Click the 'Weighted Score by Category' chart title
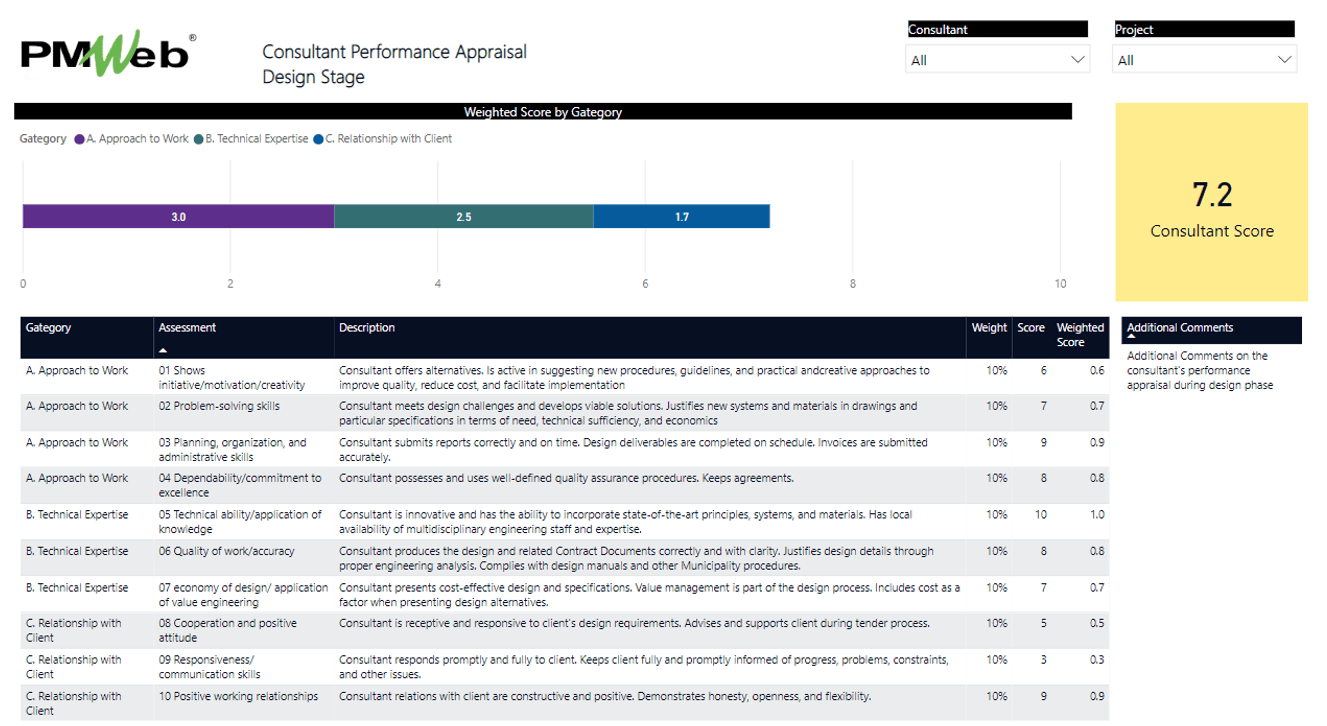This screenshot has height=726, width=1327. (x=541, y=112)
